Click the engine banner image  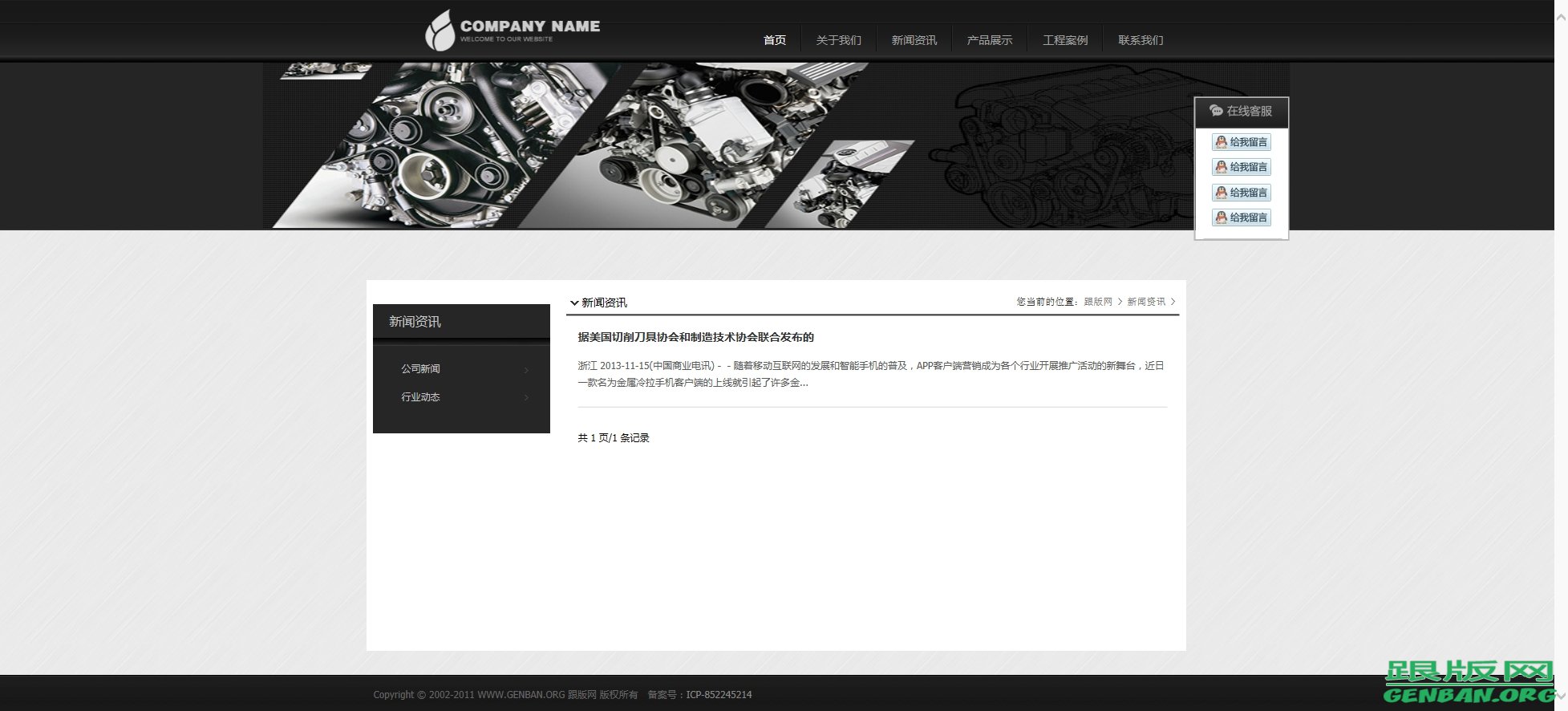pos(776,145)
